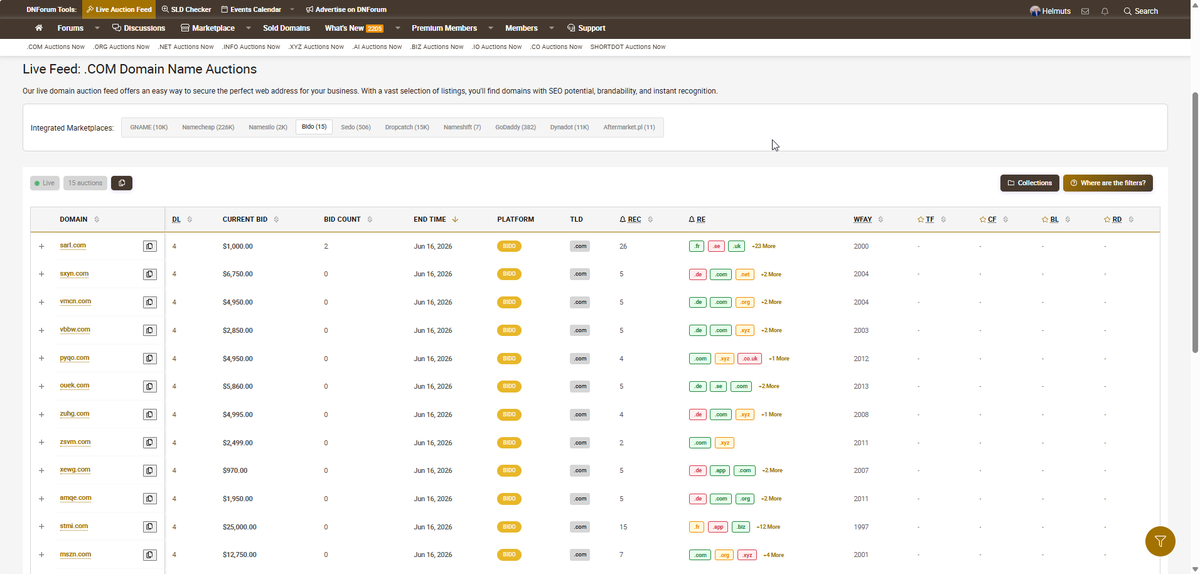Click the Home icon in the main navigation

point(38,28)
